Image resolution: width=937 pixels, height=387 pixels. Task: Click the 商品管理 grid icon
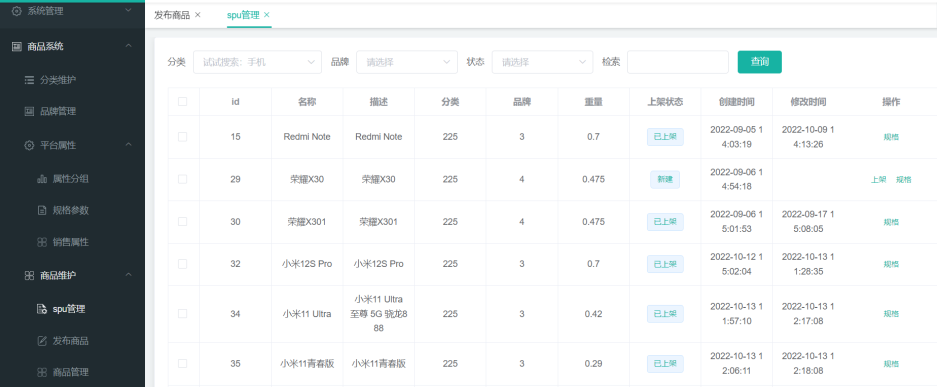[42, 372]
